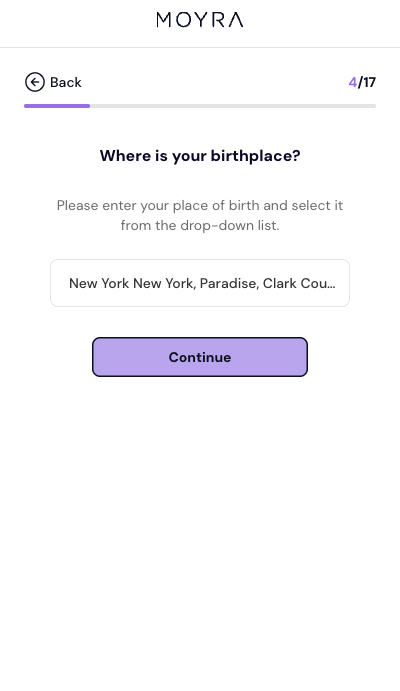Focus the birthplace input field
The image size is (400, 691).
pyautogui.click(x=200, y=283)
